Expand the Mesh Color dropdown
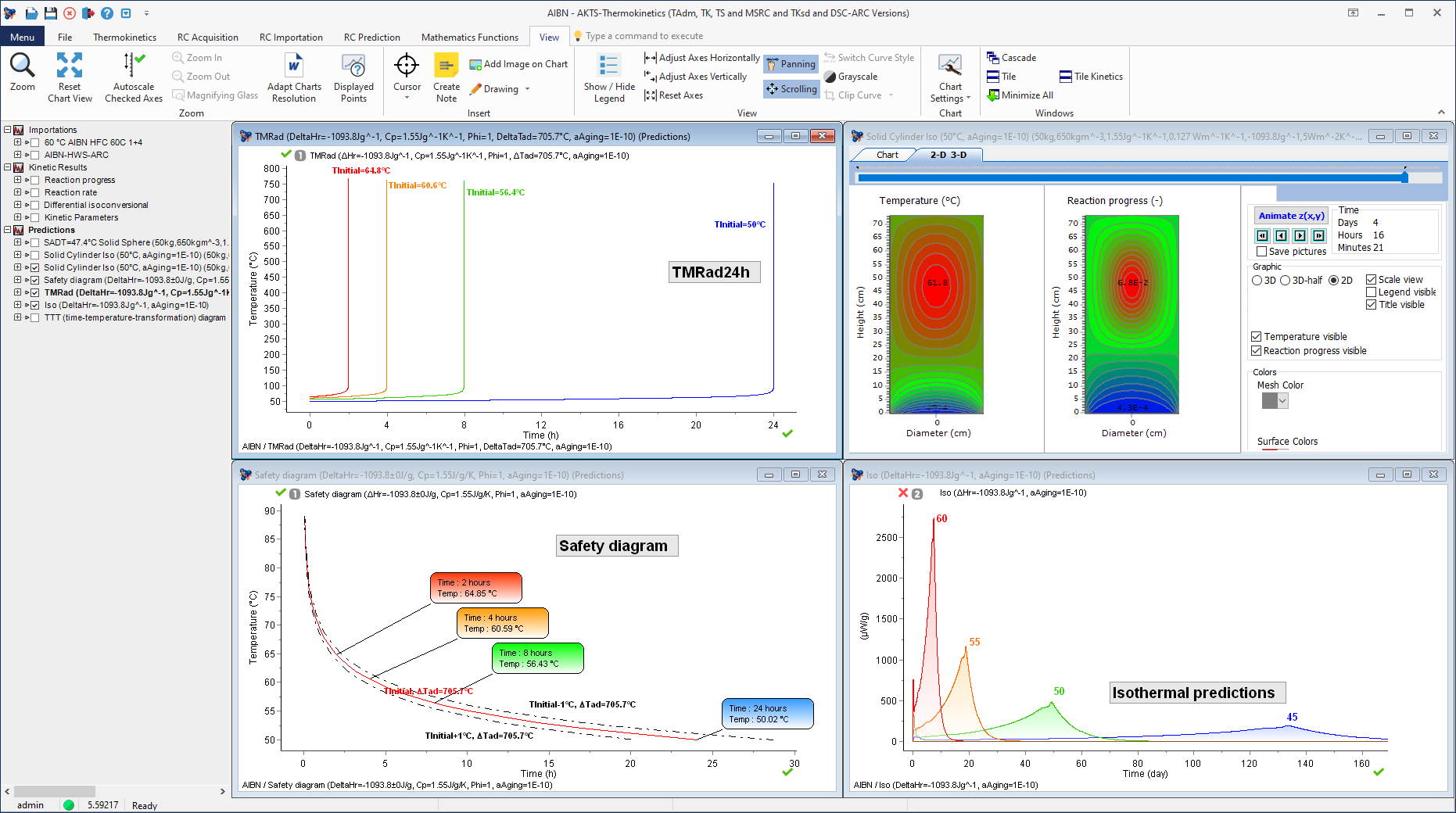This screenshot has height=813, width=1456. (x=1282, y=401)
